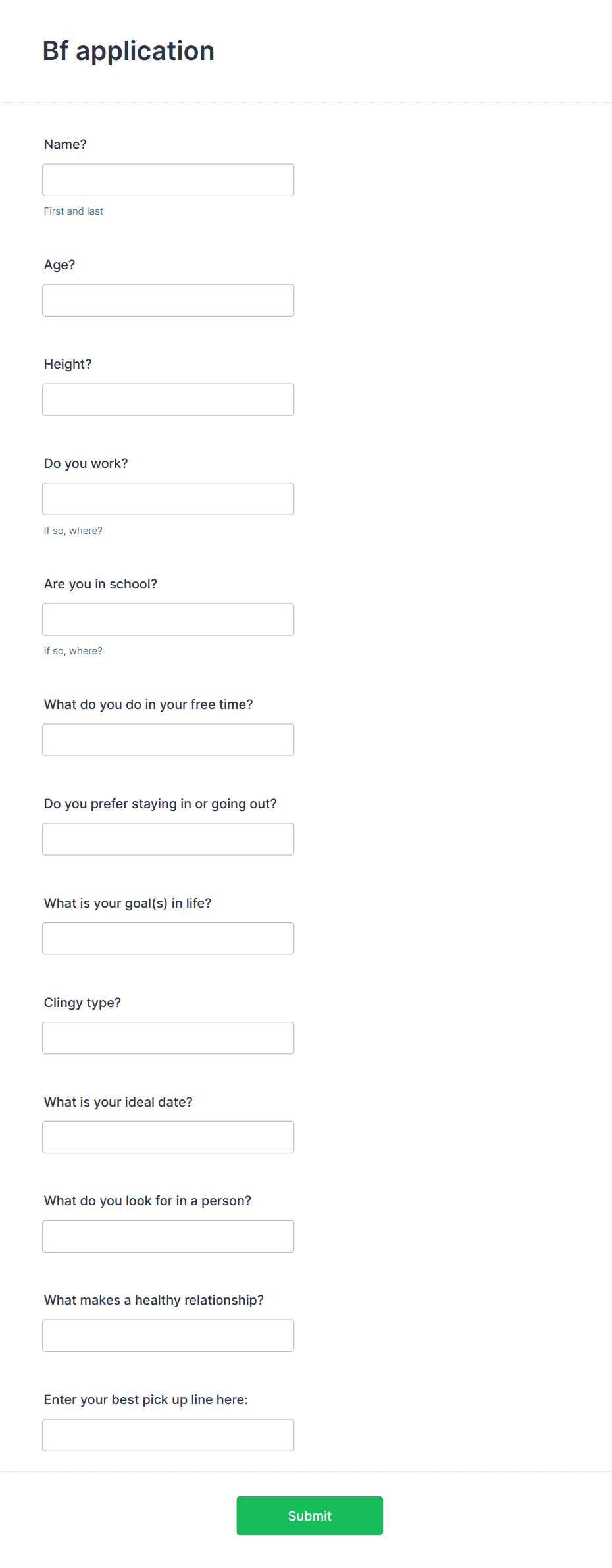
Task: Click the Name text input field
Action: 168,180
